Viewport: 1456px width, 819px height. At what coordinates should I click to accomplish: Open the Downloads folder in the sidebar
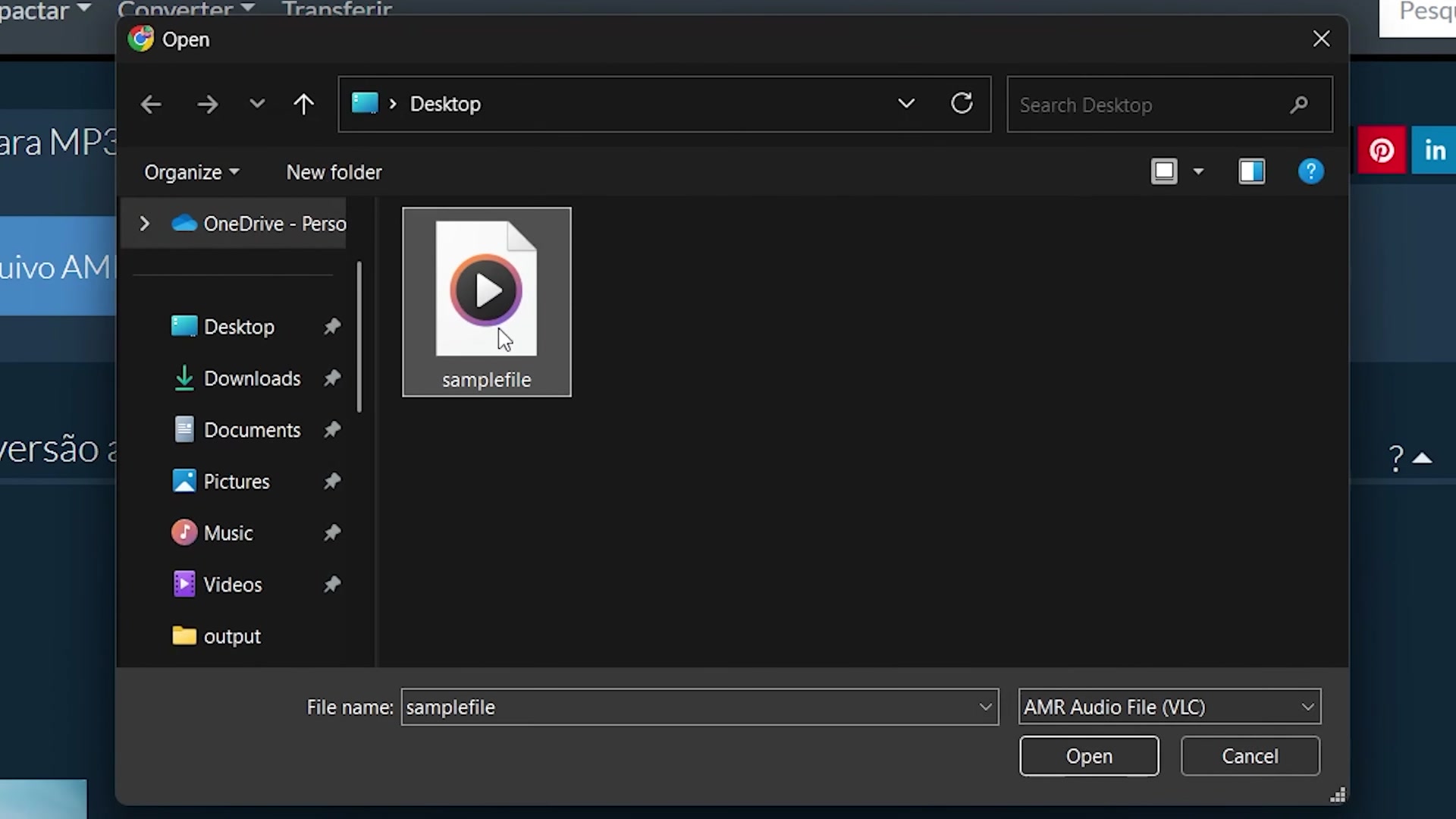point(253,378)
